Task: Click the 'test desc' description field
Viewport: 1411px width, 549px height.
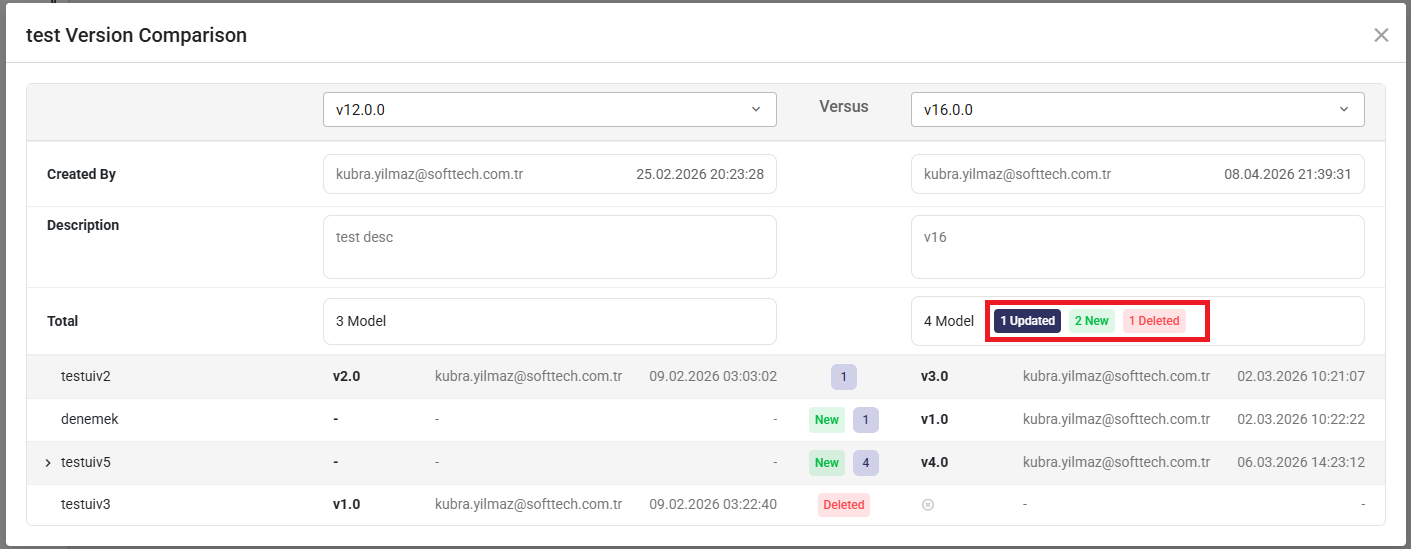Action: (x=549, y=247)
